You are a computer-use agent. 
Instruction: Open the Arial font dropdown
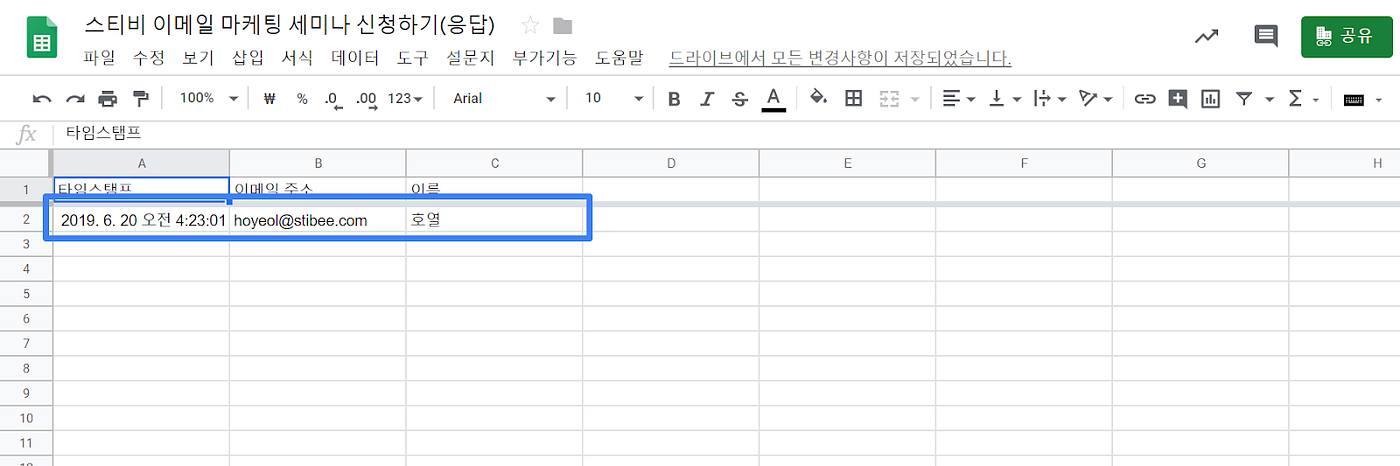(504, 98)
